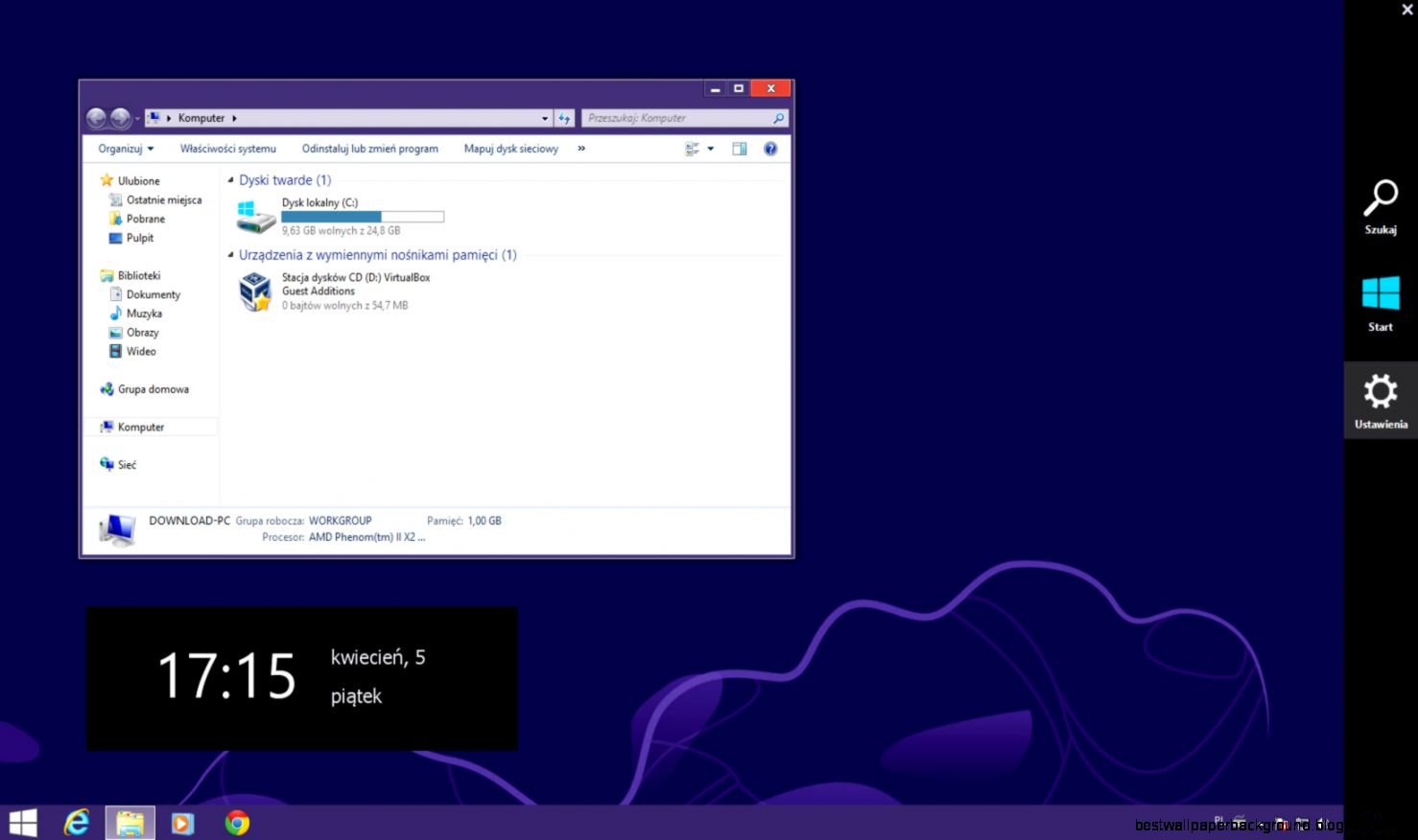Click the X at top right of the screen

pyautogui.click(x=1407, y=10)
